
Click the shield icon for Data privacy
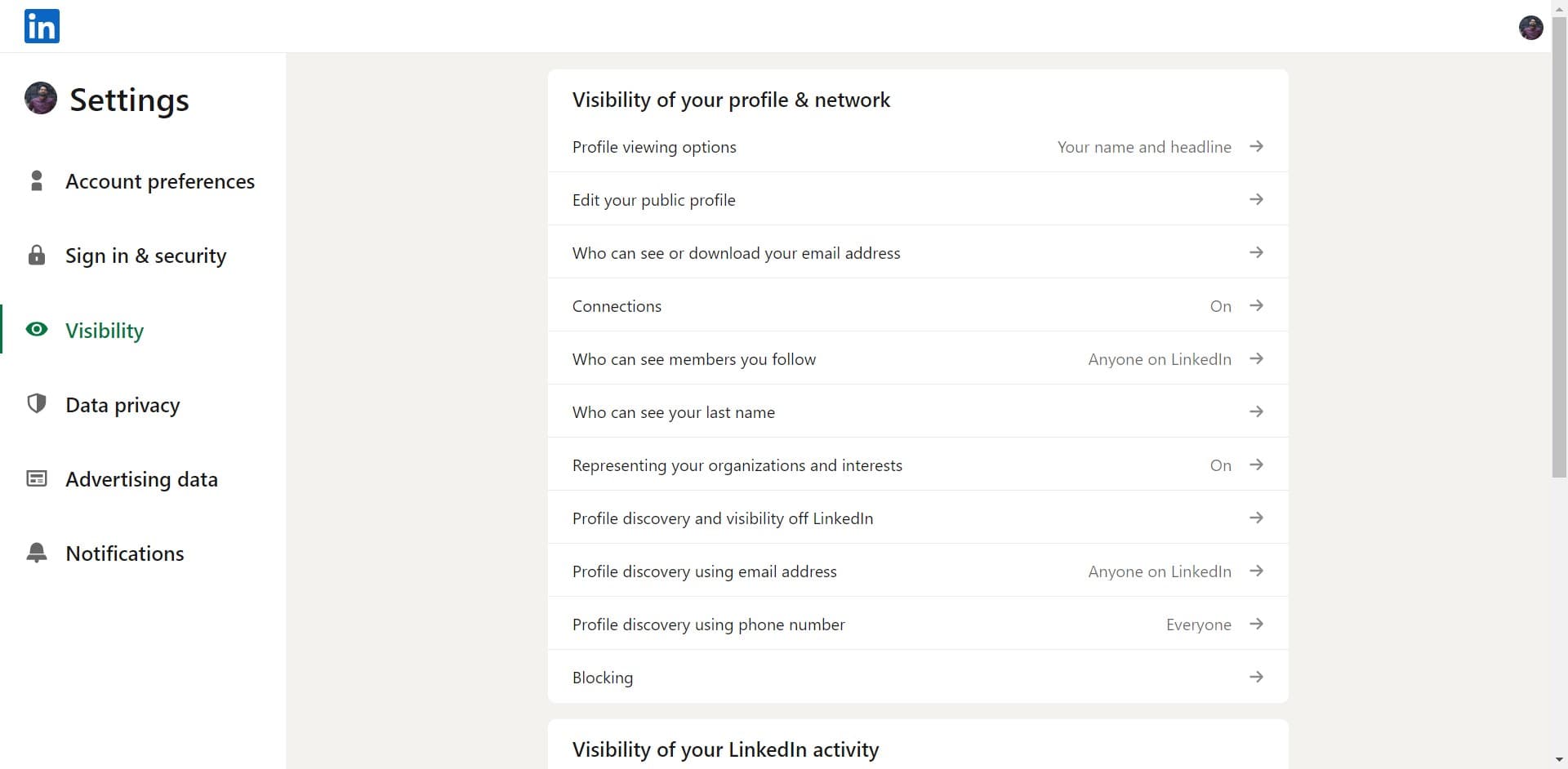pyautogui.click(x=37, y=404)
